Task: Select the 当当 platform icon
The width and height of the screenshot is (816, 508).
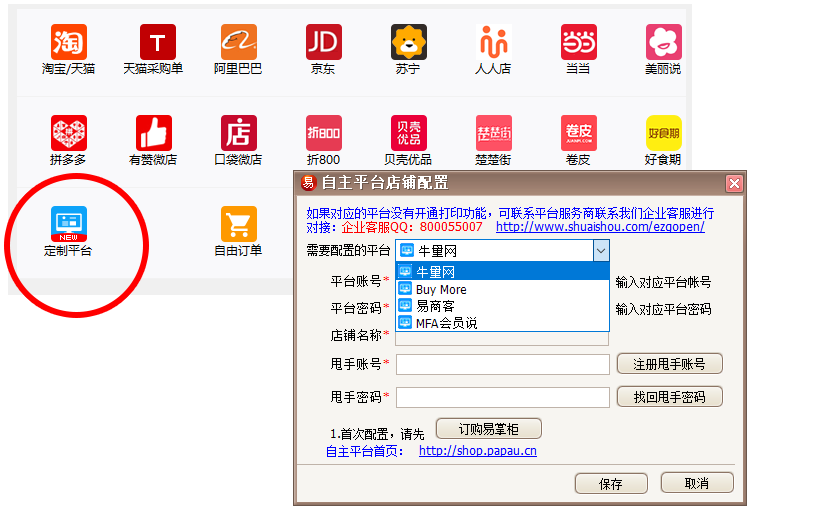Action: pyautogui.click(x=579, y=42)
